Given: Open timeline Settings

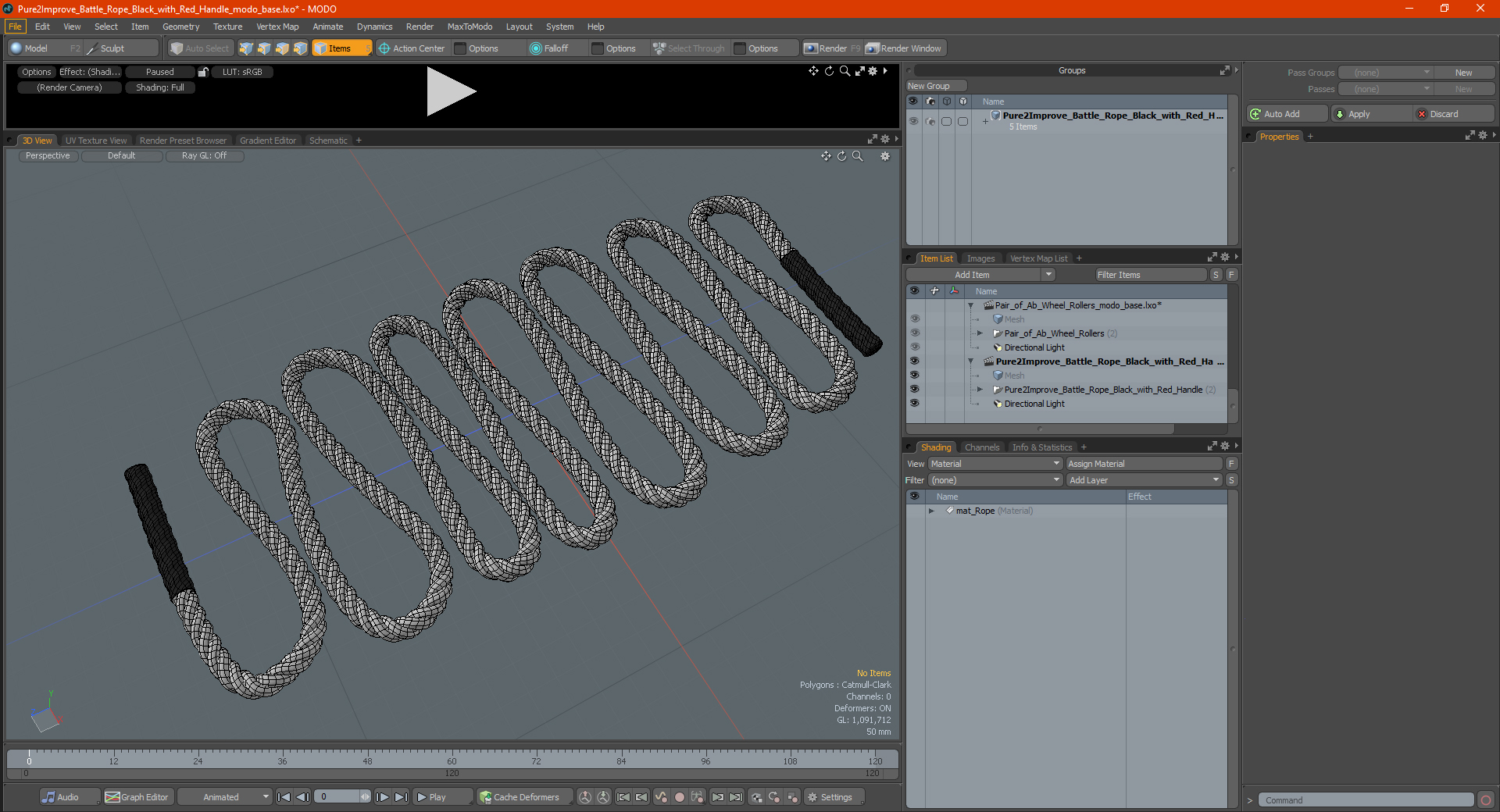Looking at the screenshot, I should 834,797.
